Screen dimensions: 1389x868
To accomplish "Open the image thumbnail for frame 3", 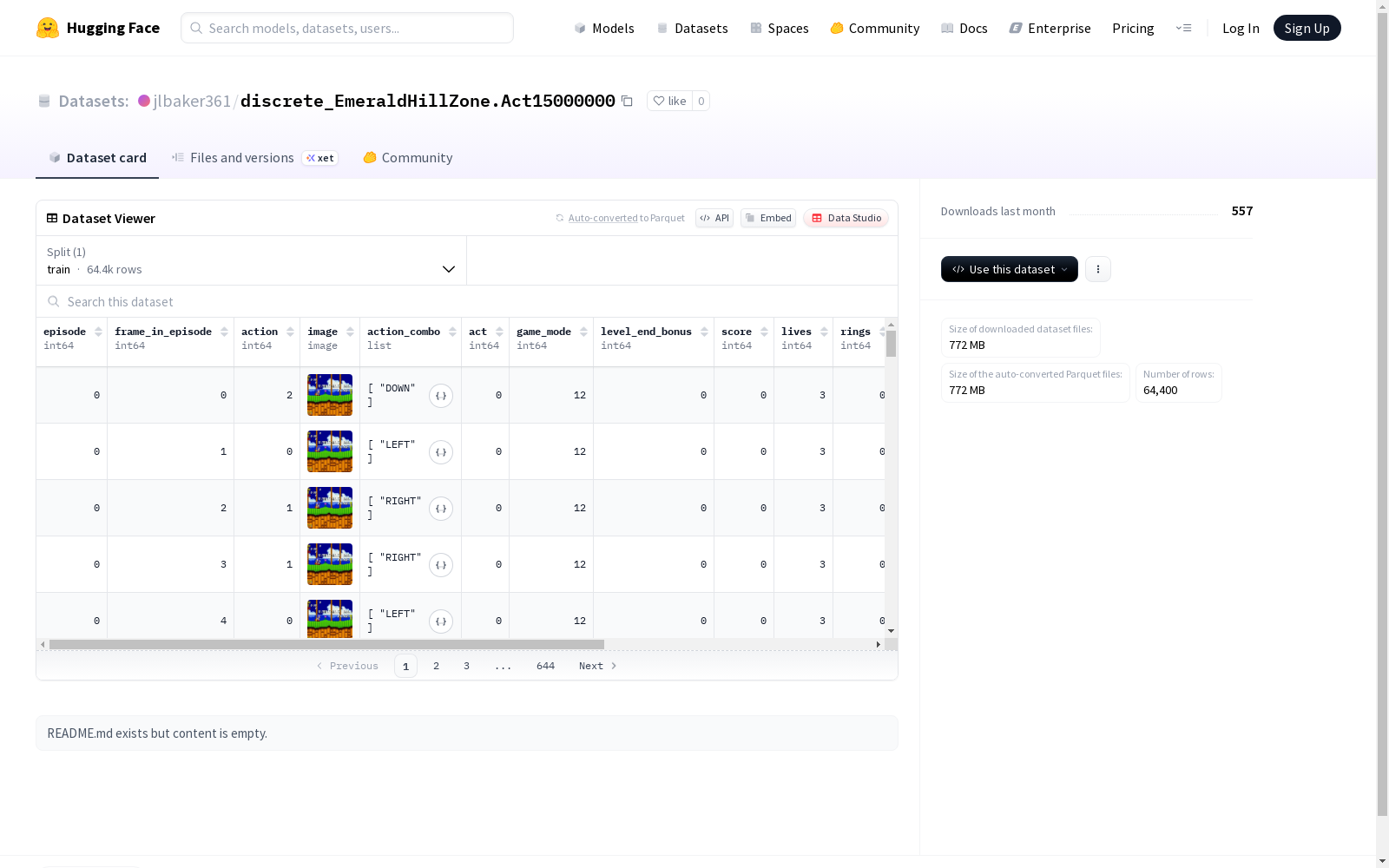I will pyautogui.click(x=330, y=564).
